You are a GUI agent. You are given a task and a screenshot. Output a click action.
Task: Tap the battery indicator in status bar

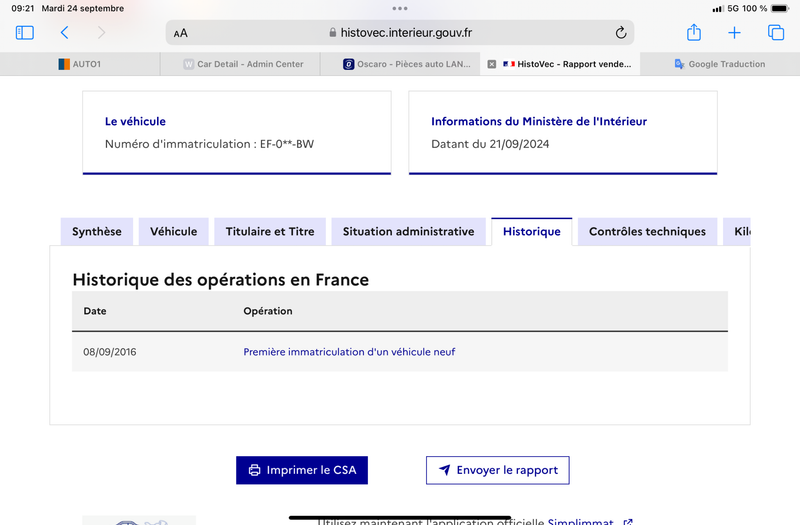[x=780, y=8]
